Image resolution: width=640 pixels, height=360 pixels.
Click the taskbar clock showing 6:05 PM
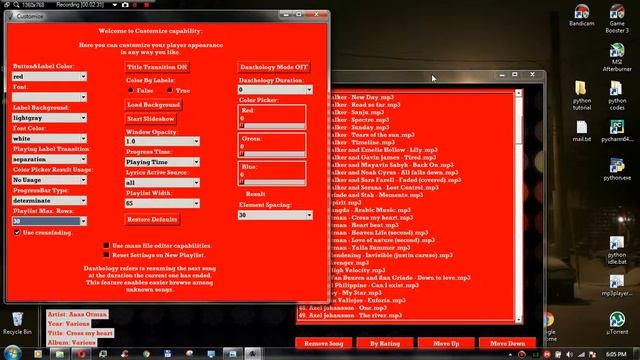coord(616,354)
